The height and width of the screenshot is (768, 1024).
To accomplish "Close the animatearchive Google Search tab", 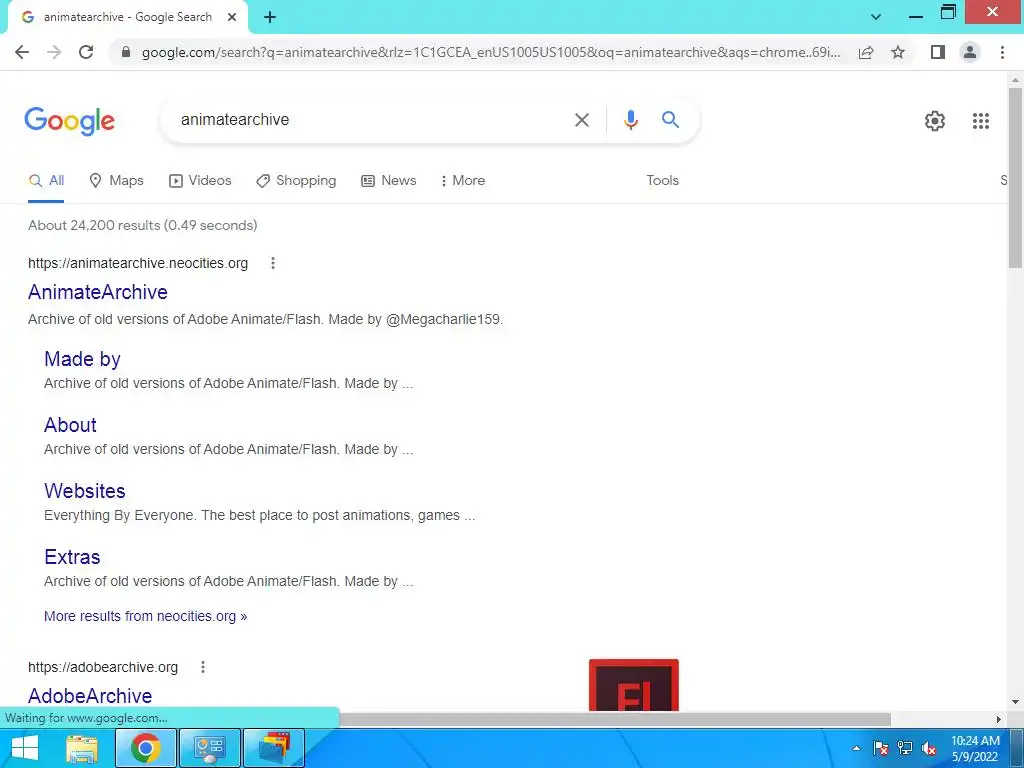I will coord(232,18).
